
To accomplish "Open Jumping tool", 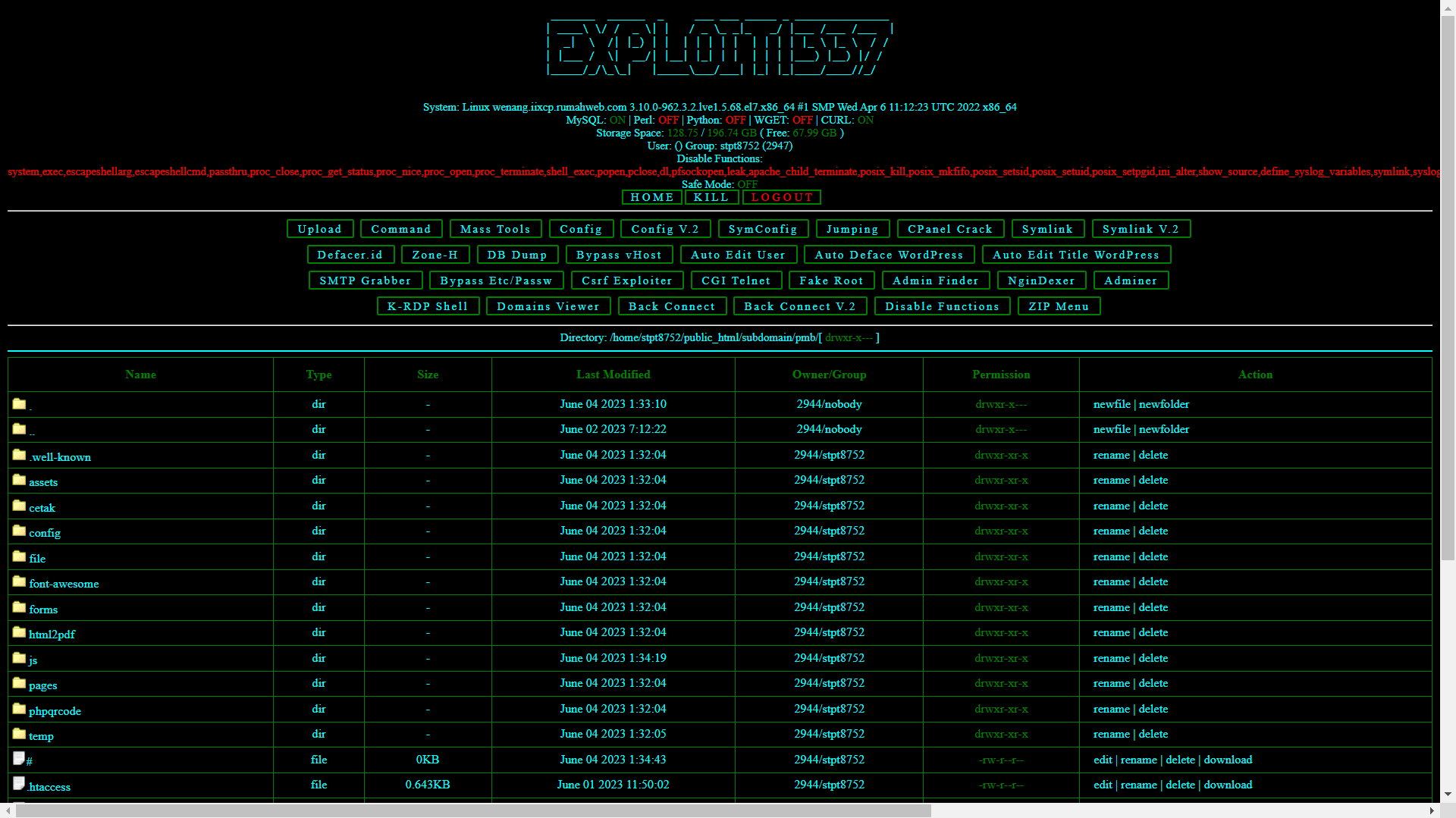I will tap(852, 229).
